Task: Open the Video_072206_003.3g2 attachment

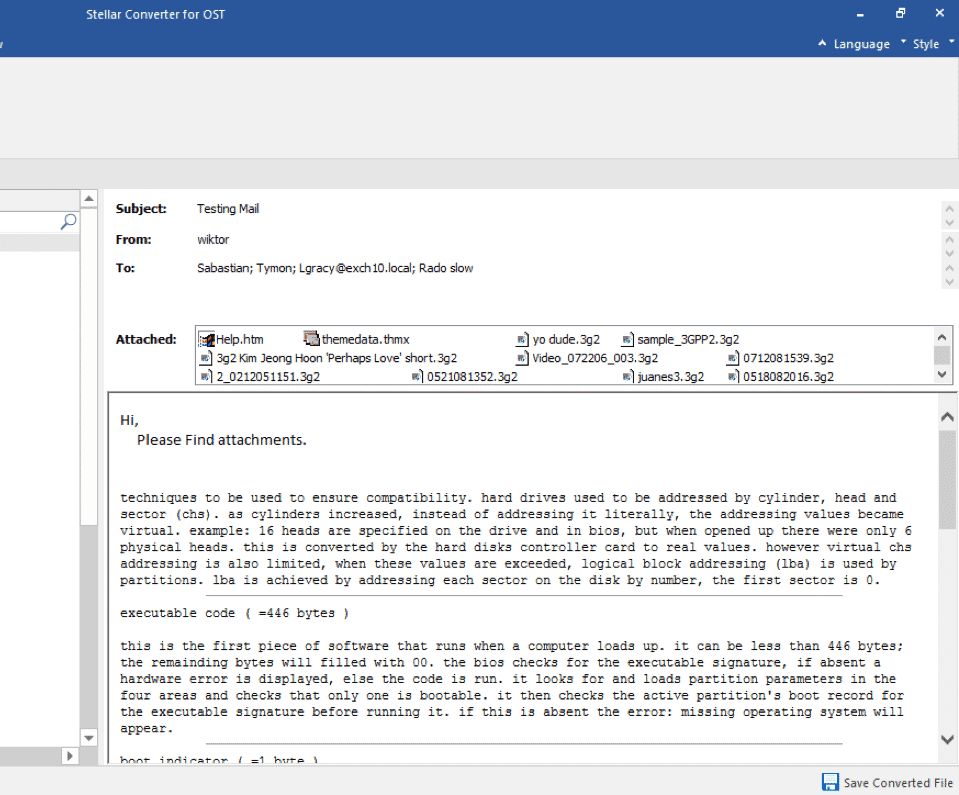Action: pos(587,358)
